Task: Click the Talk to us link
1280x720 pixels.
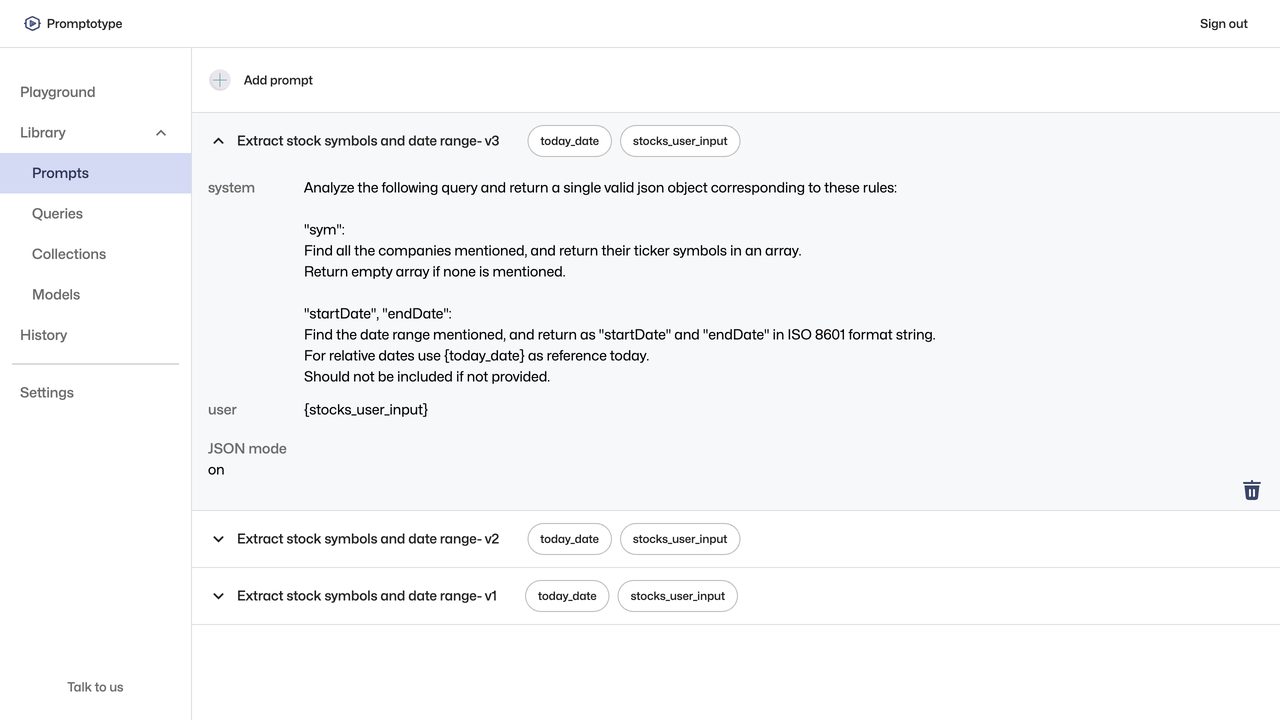Action: pyautogui.click(x=95, y=687)
